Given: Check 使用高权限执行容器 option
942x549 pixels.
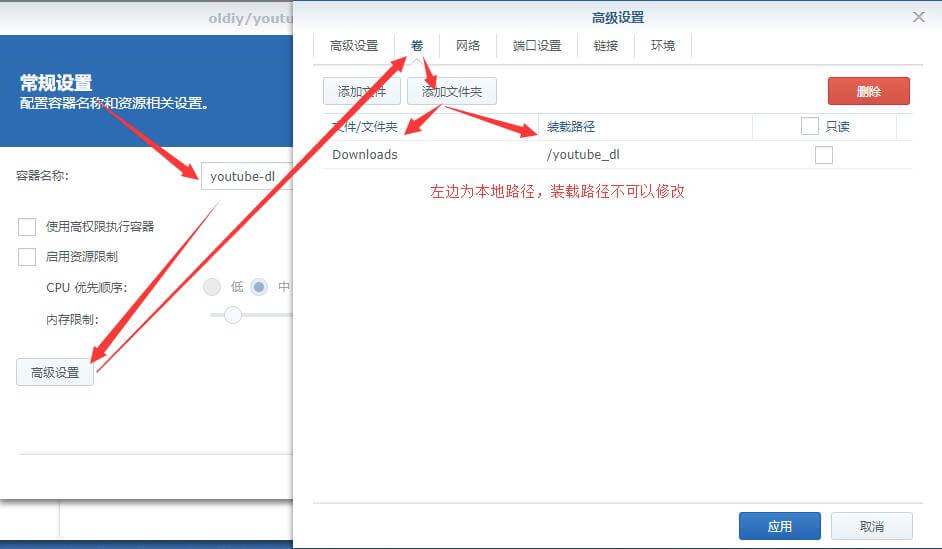Looking at the screenshot, I should [x=27, y=227].
